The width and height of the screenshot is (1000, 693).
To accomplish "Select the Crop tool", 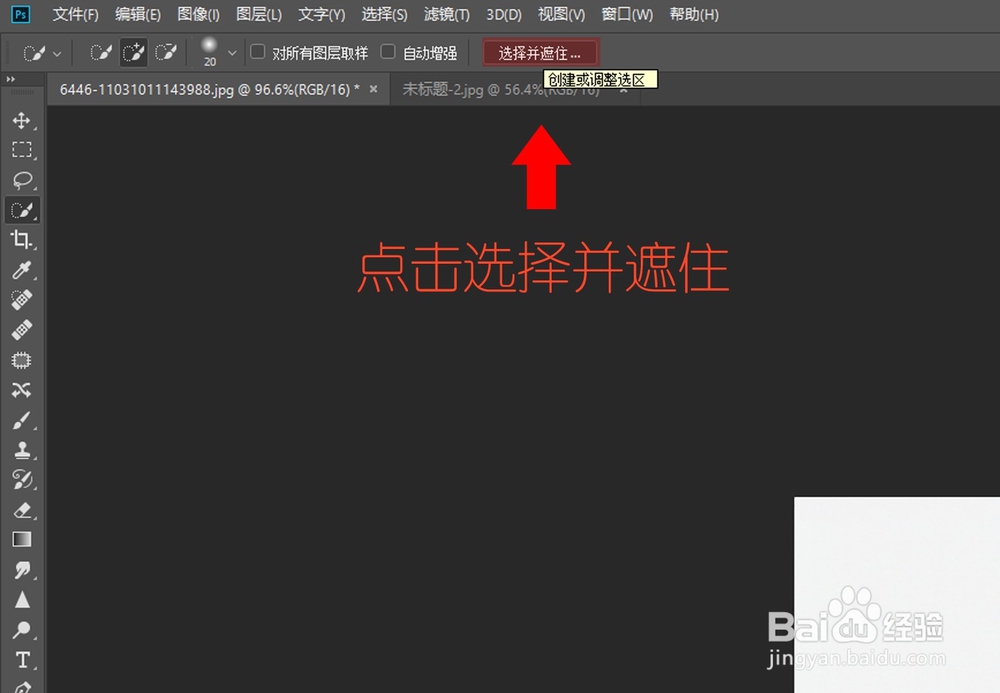I will coord(22,240).
